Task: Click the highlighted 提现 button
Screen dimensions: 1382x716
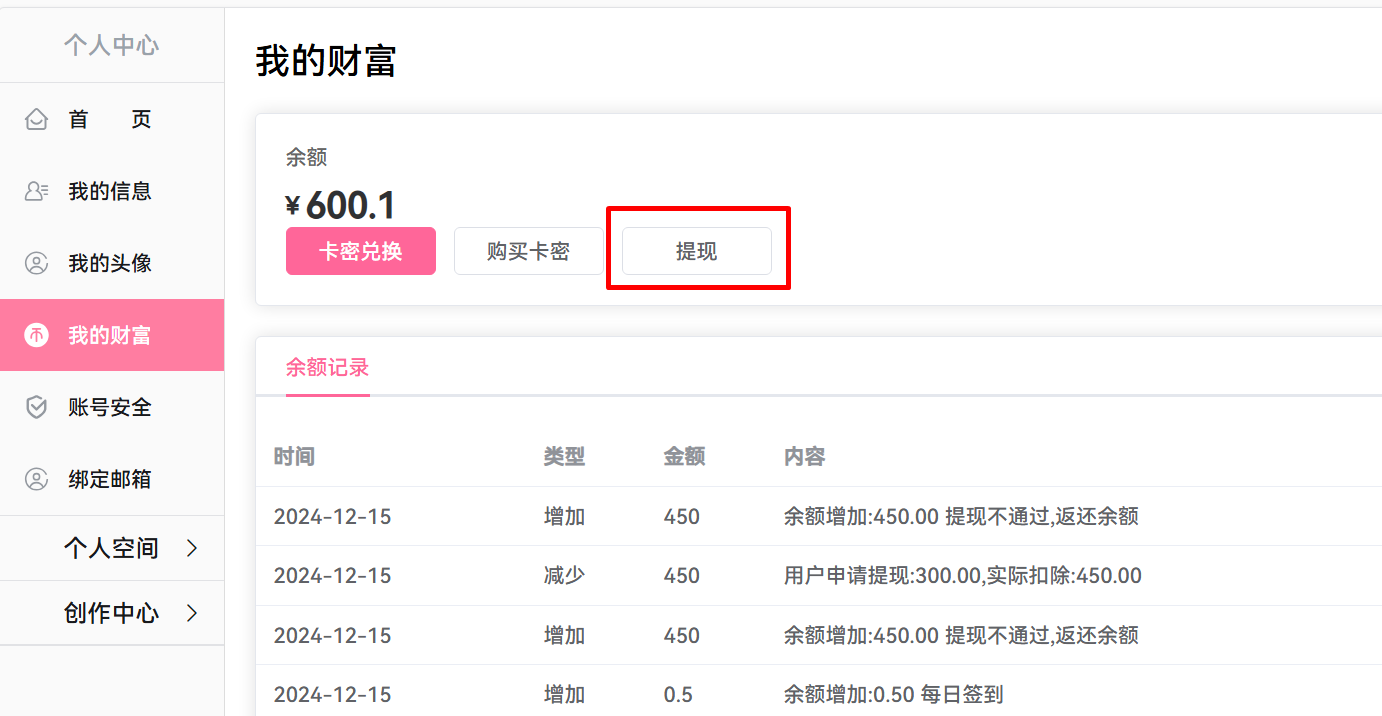Action: click(696, 251)
